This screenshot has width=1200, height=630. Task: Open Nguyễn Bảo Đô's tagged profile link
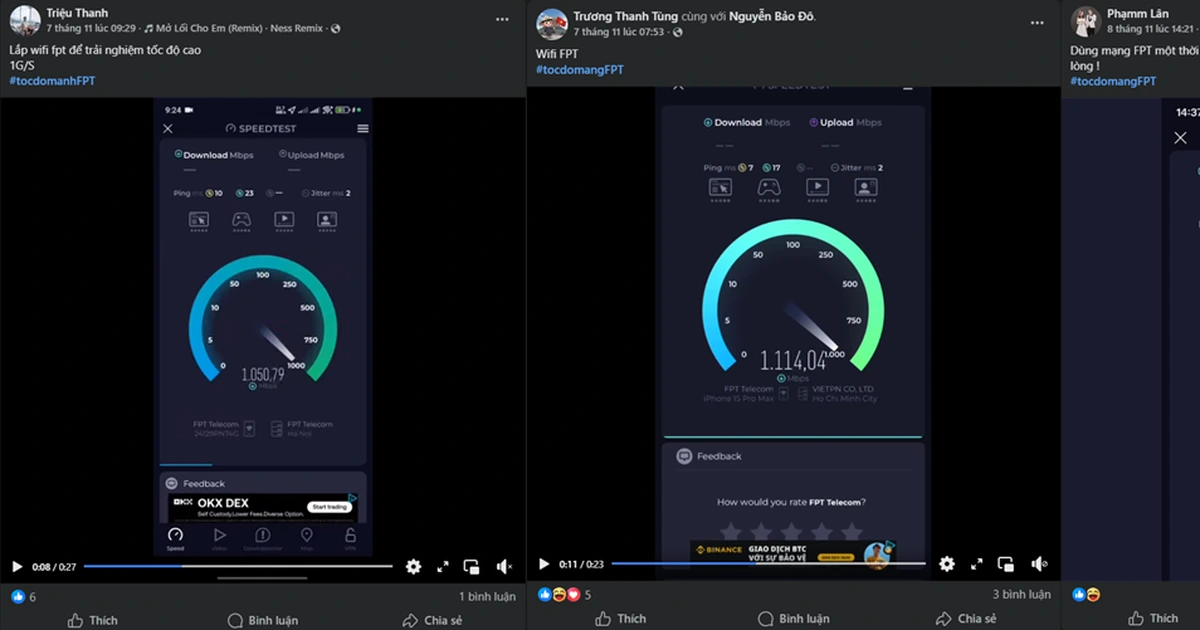coord(772,16)
